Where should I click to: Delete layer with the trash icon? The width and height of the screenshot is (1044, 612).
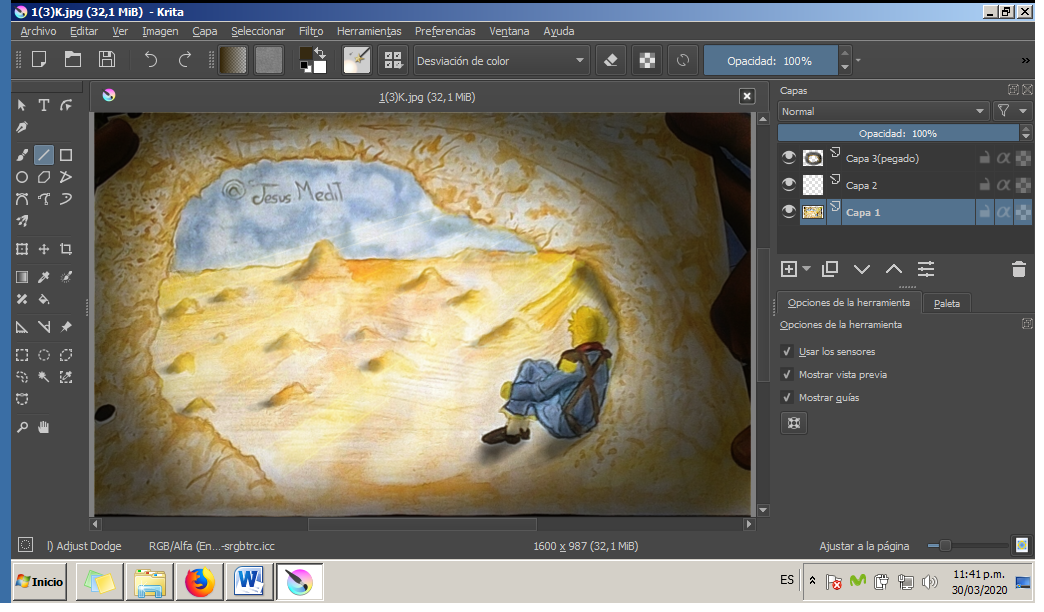tap(1018, 269)
